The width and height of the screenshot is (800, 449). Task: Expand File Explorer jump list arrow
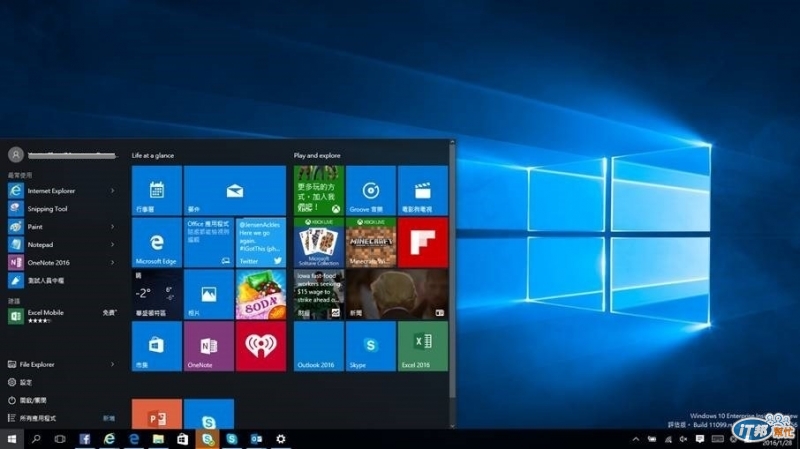tap(113, 364)
